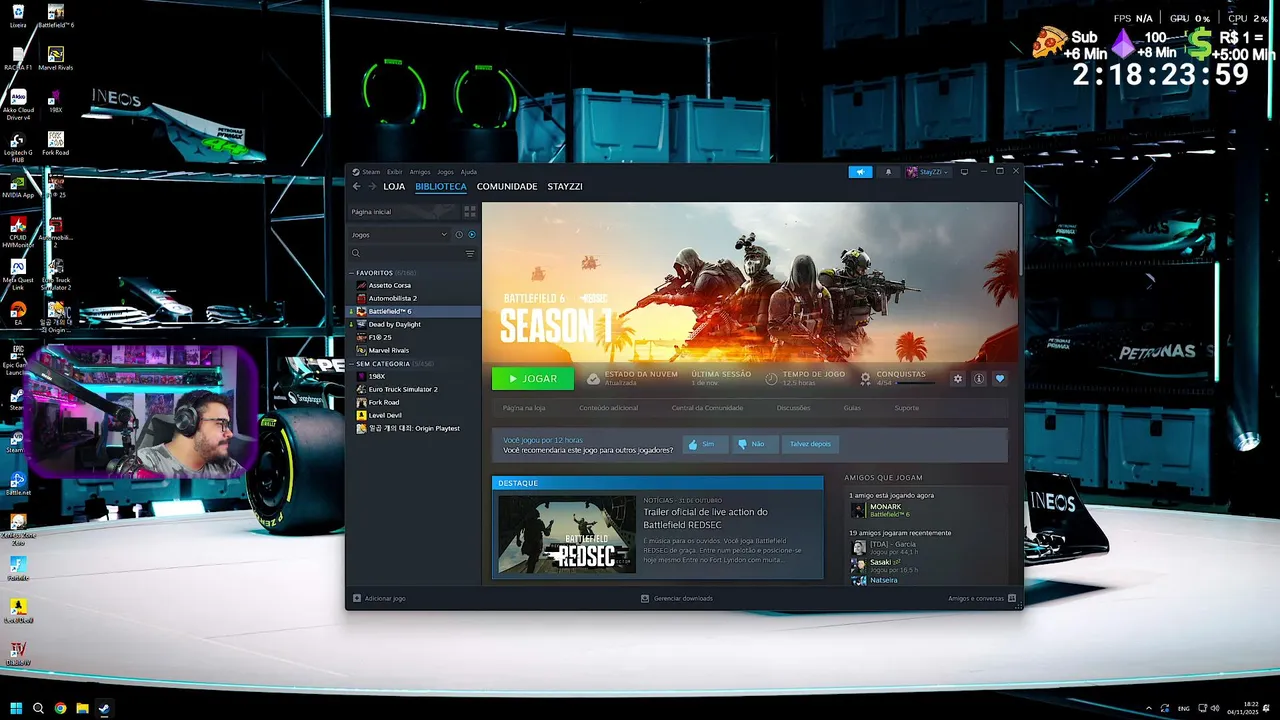Image resolution: width=1280 pixels, height=720 pixels.
Task: Go to the LOJA tab
Action: pos(394,186)
